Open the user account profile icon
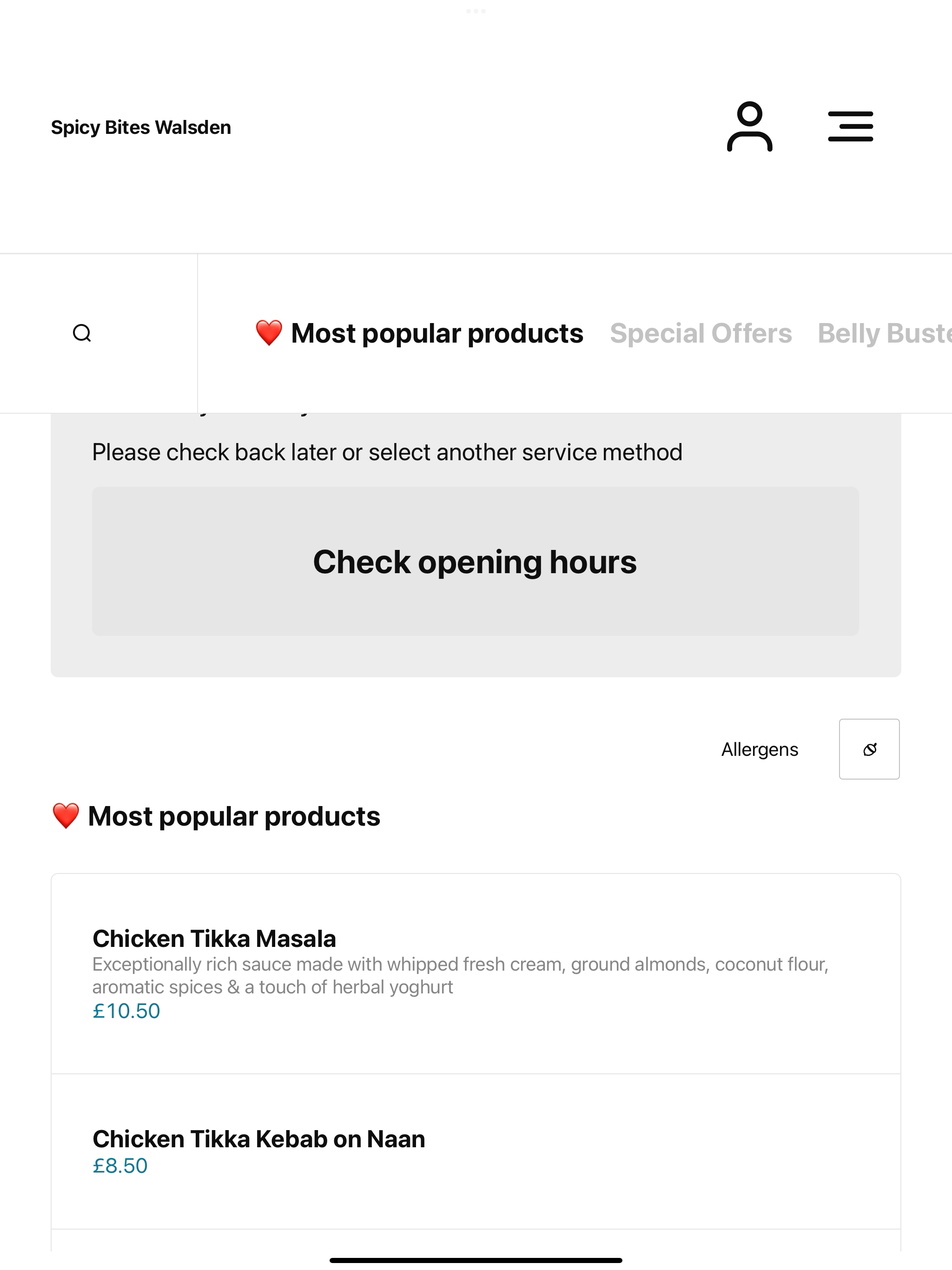 coord(749,127)
